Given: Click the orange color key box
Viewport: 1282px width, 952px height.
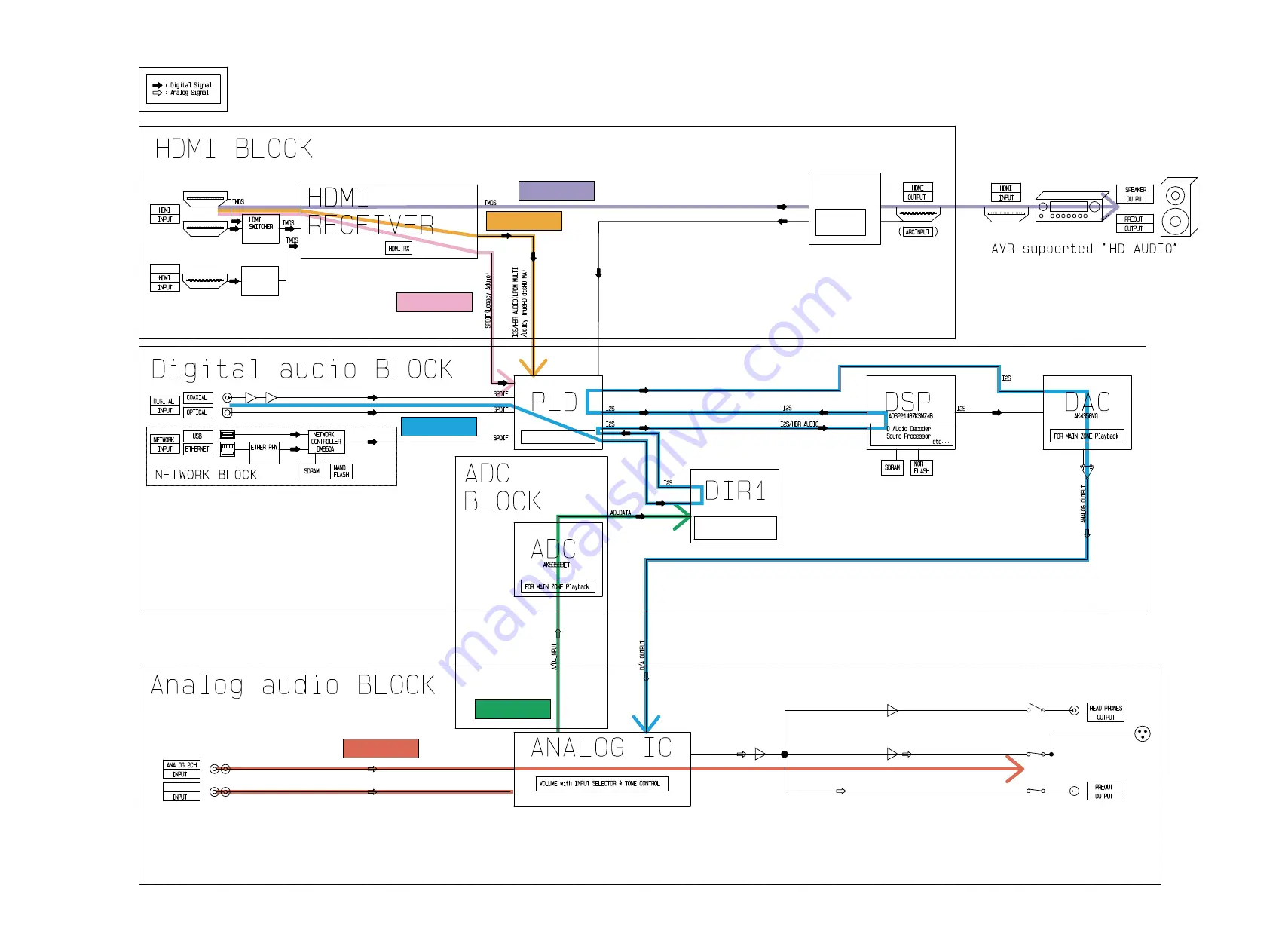Looking at the screenshot, I should tap(524, 221).
